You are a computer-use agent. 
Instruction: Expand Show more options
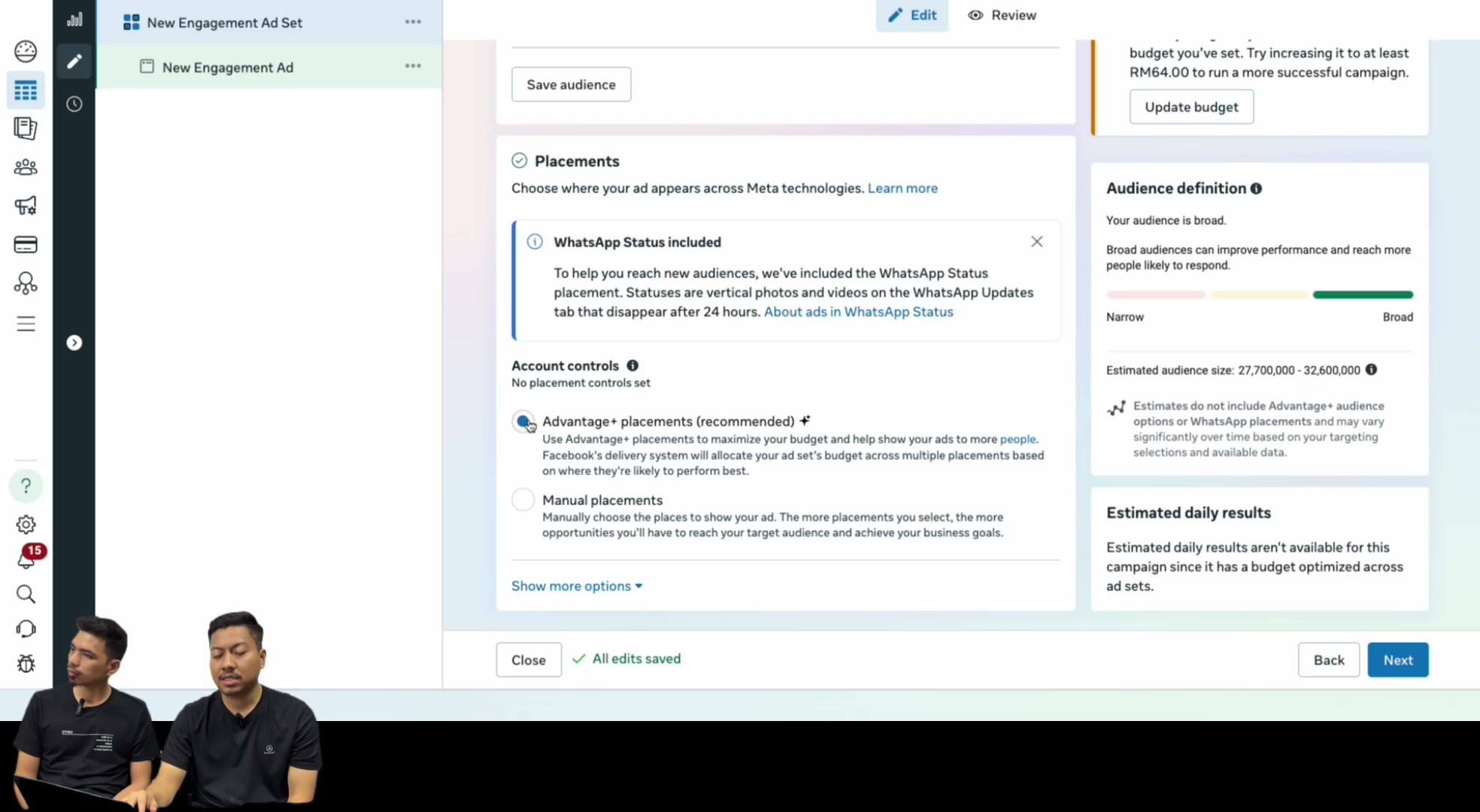click(577, 586)
